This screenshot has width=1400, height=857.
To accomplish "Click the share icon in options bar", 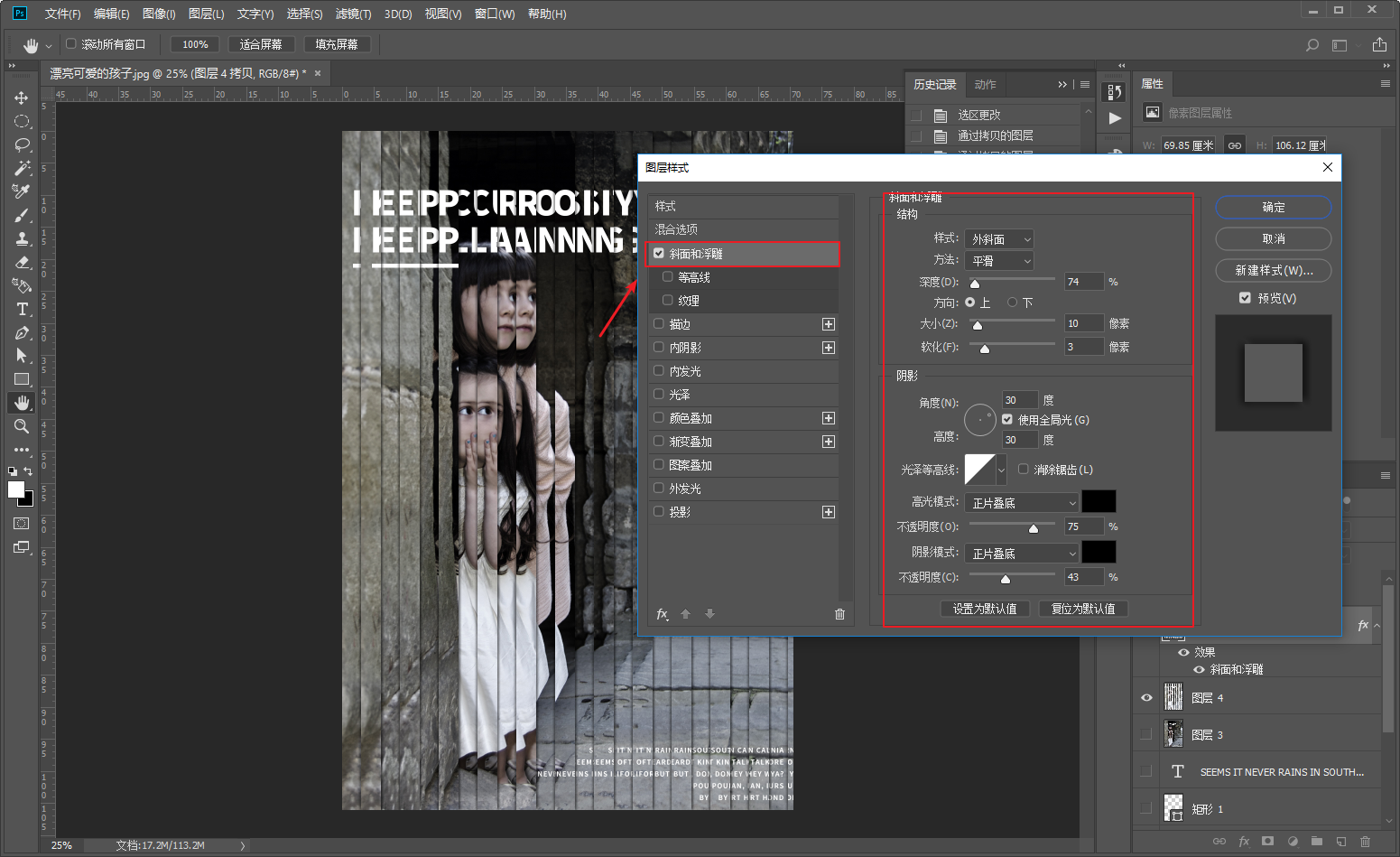I will pos(1379,45).
